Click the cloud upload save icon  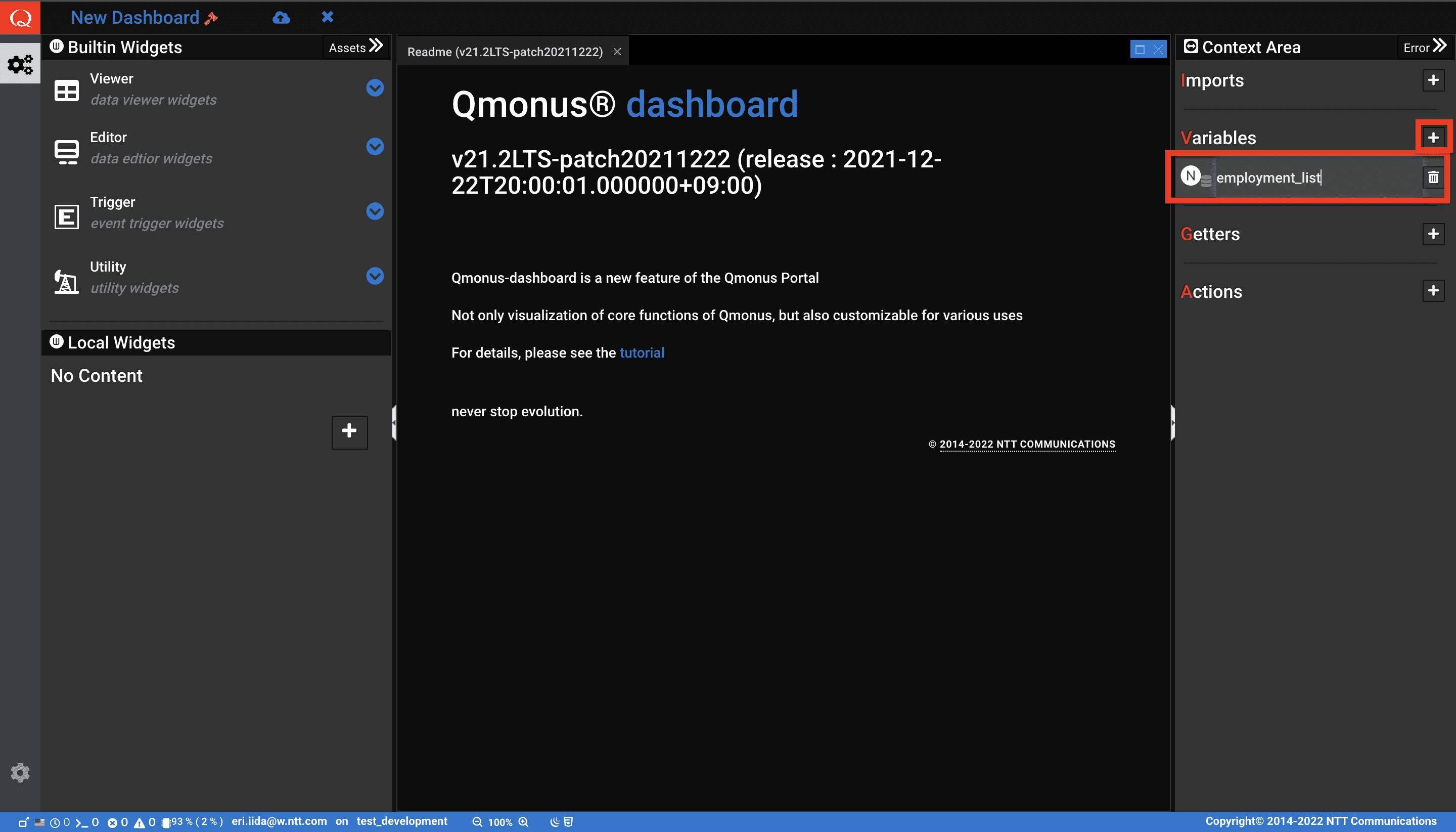(281, 17)
